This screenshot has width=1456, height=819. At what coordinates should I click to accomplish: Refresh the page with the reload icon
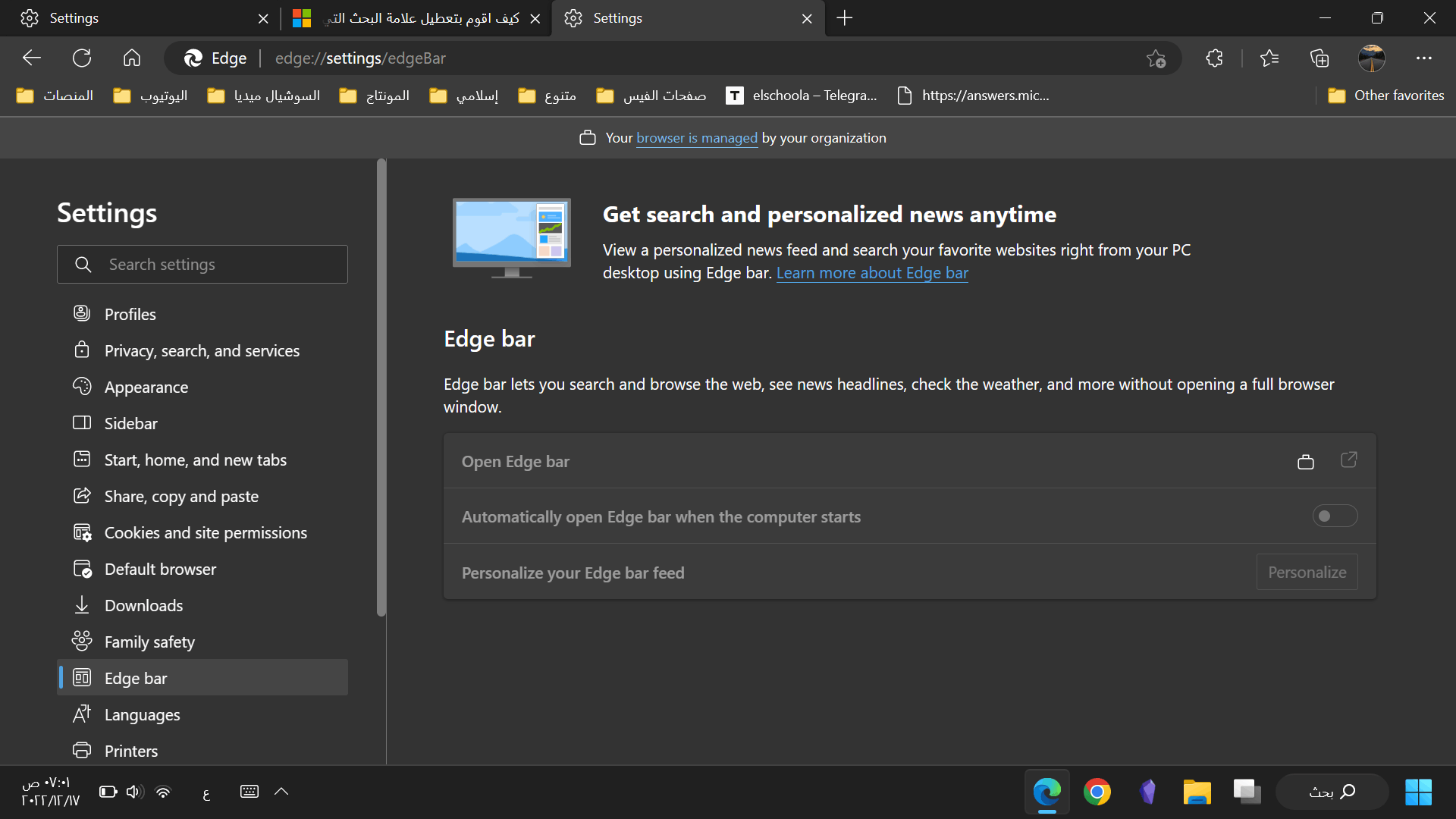(82, 58)
